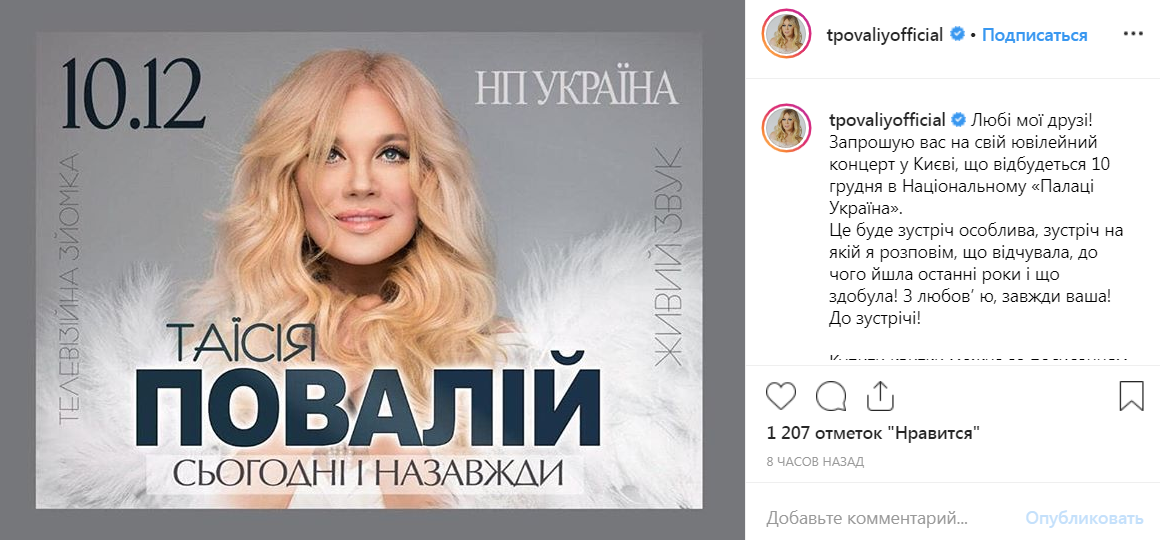
Task: Submit comment with the Опубликовать button
Action: (1084, 518)
